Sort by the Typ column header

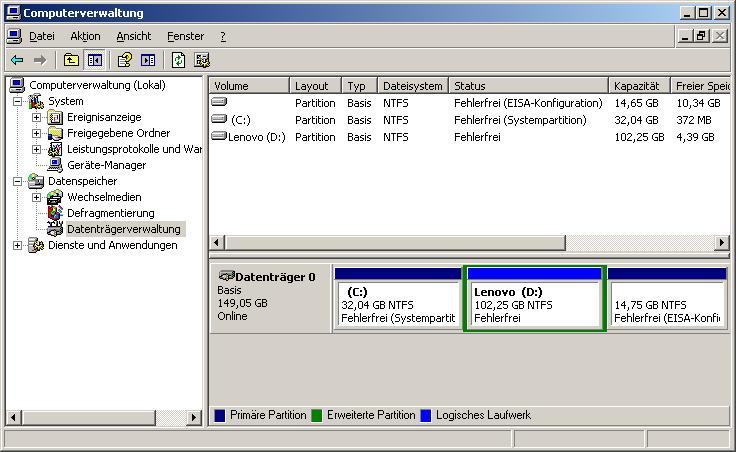[x=360, y=86]
